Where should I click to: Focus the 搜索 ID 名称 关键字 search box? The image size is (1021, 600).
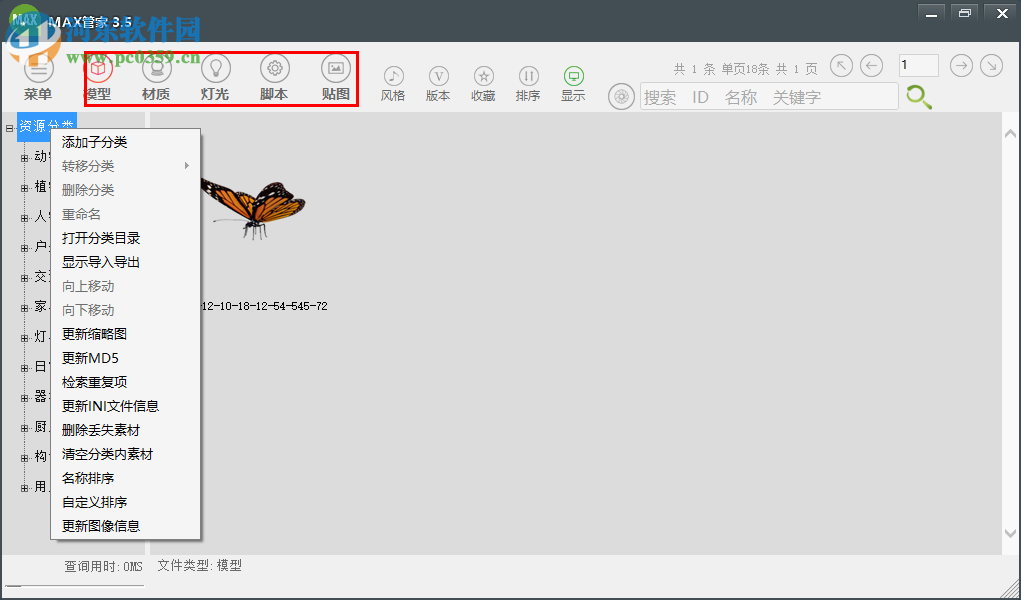point(769,97)
